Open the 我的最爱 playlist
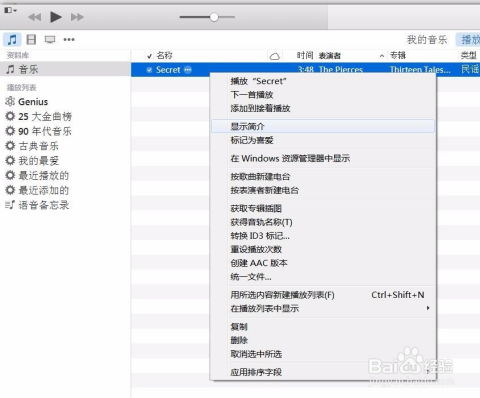This screenshot has width=480, height=398. coord(32,160)
